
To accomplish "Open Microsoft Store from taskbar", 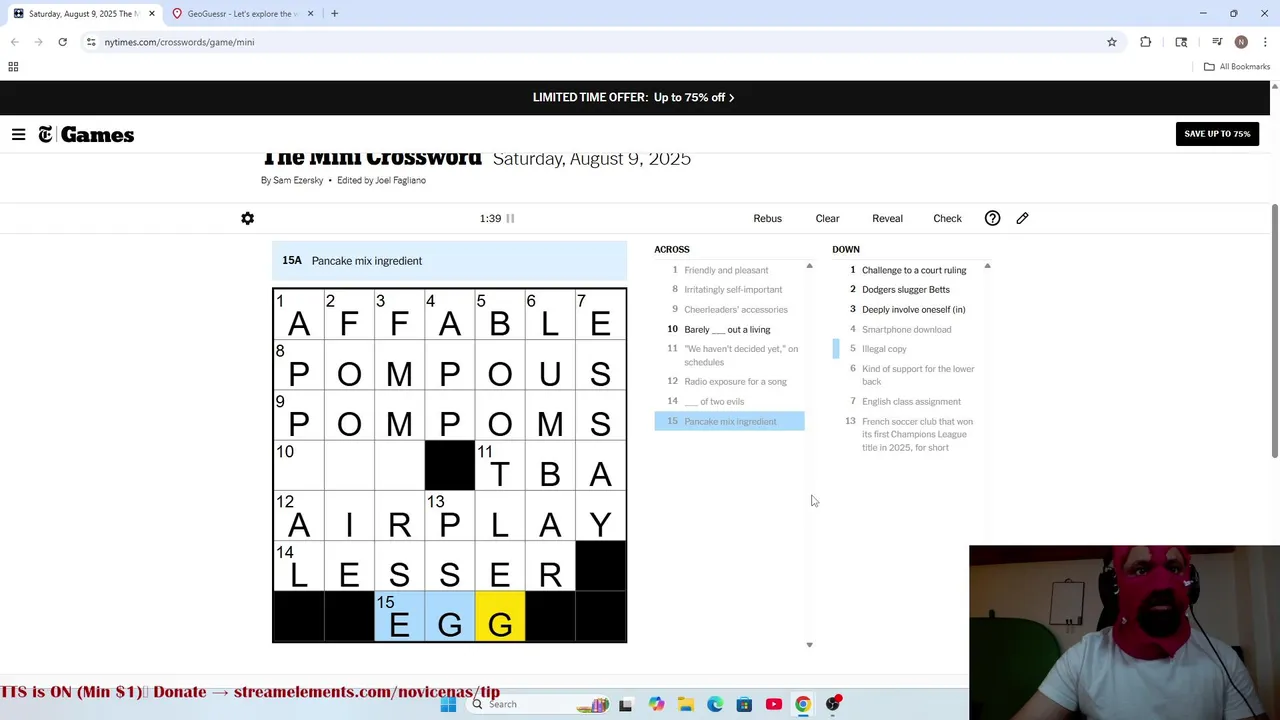I will click(x=744, y=704).
